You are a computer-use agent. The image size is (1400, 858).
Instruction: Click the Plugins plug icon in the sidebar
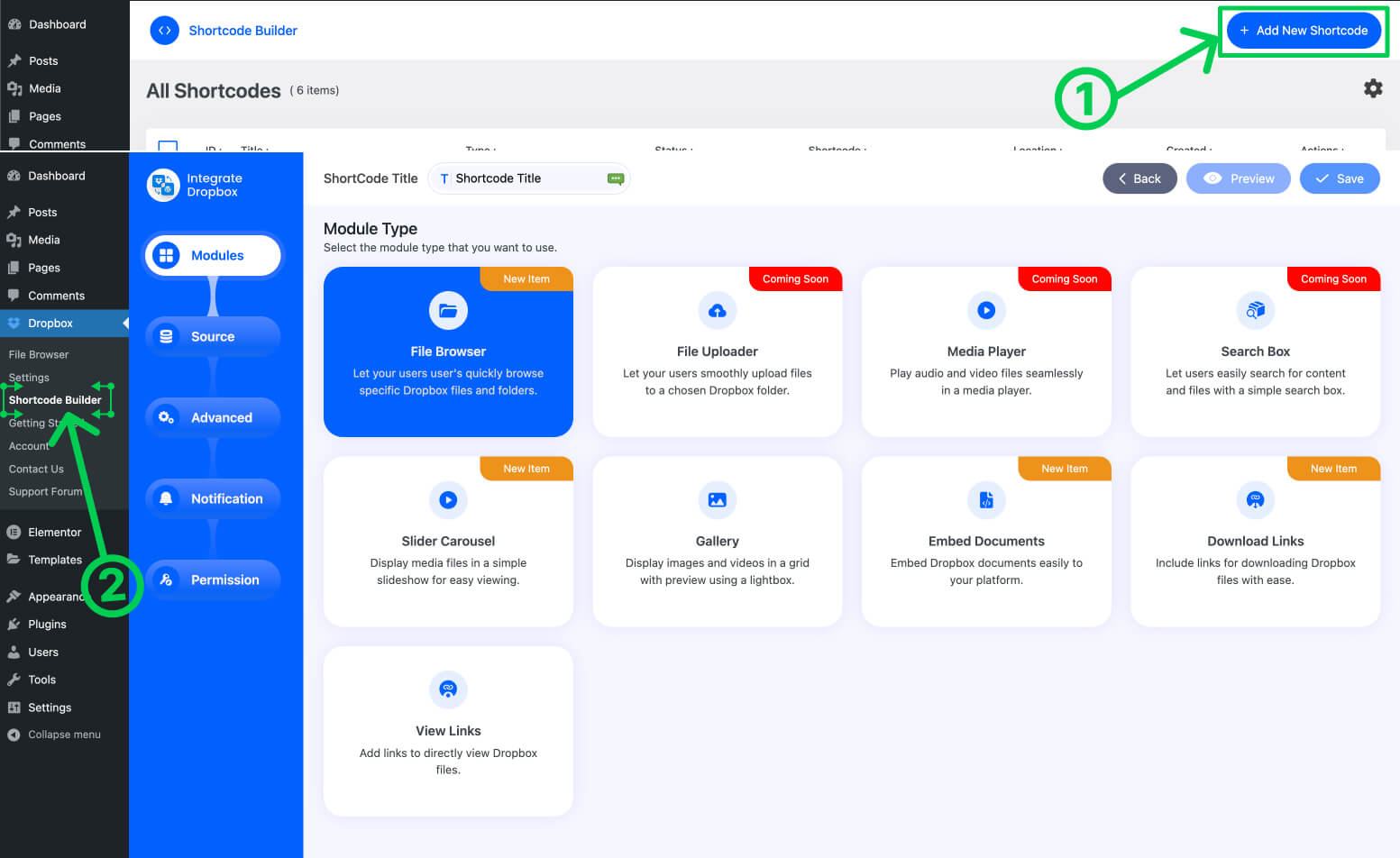pyautogui.click(x=14, y=624)
